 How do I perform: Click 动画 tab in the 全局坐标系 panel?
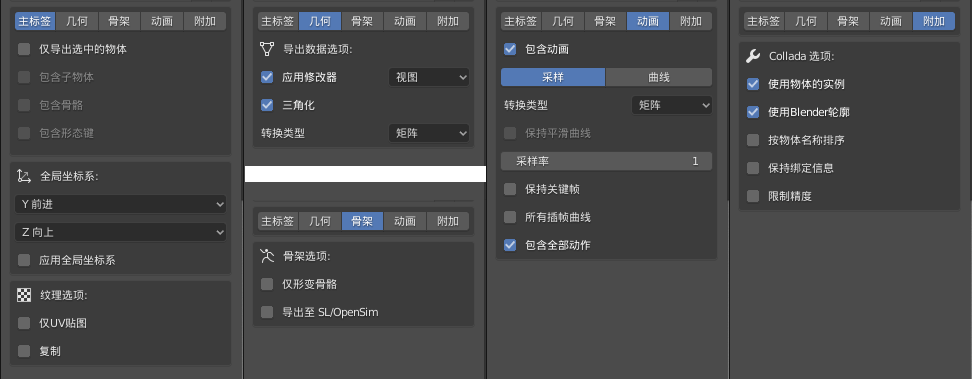pos(162,21)
